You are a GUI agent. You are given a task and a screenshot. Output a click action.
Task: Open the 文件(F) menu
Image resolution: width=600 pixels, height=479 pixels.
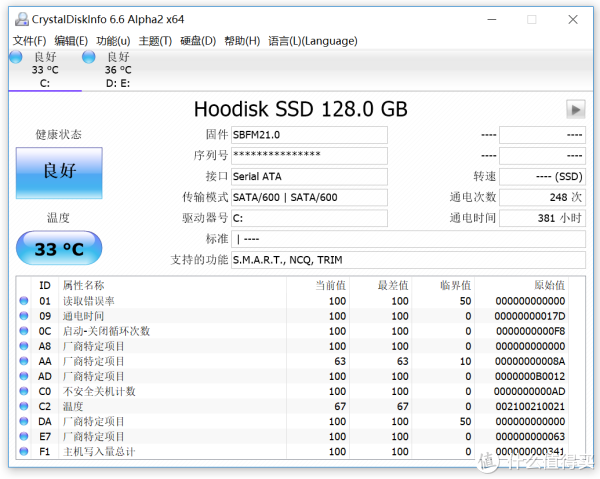[29, 41]
